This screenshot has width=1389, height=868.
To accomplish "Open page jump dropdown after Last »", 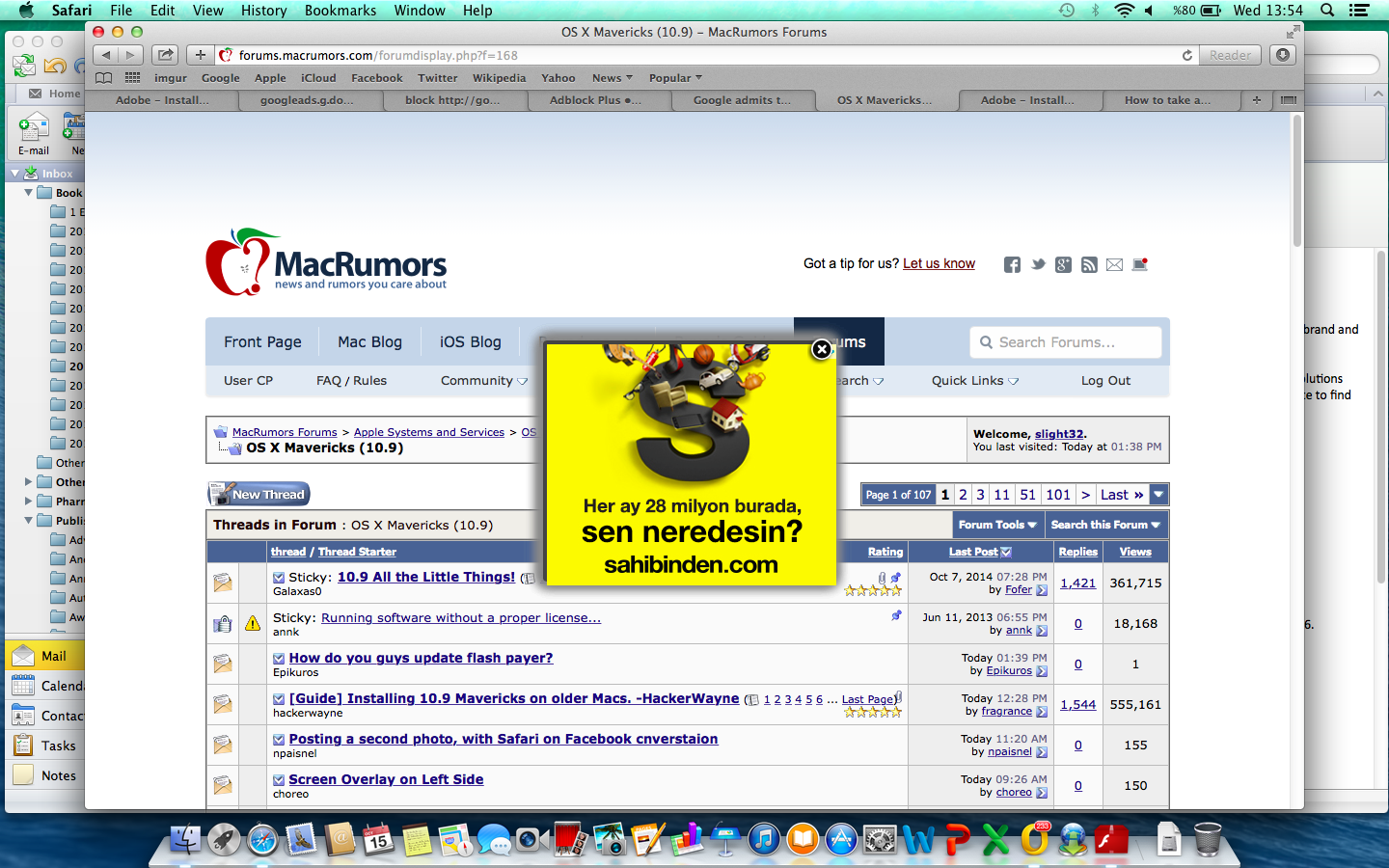I will (1159, 495).
